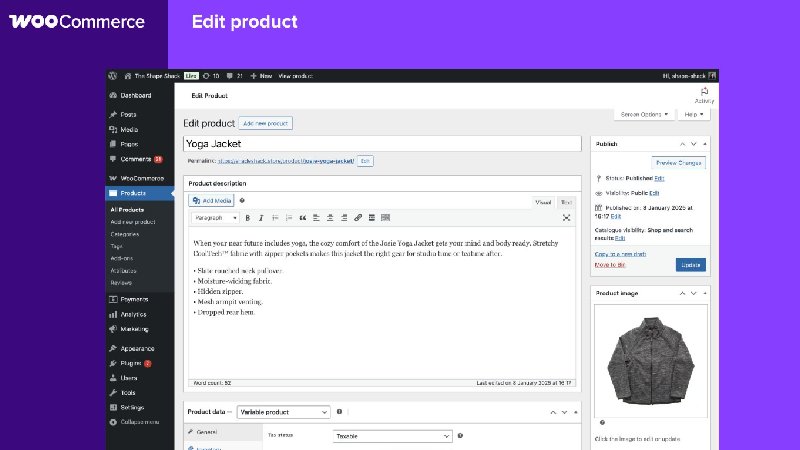Screen dimensions: 800x450
Task: Open the Activity panel flag icon
Action: click(704, 91)
